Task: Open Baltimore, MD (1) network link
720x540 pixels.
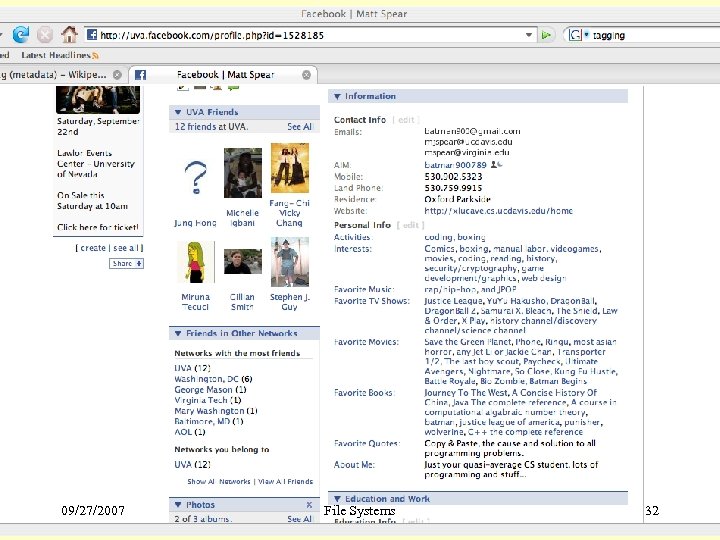Action: tap(208, 421)
